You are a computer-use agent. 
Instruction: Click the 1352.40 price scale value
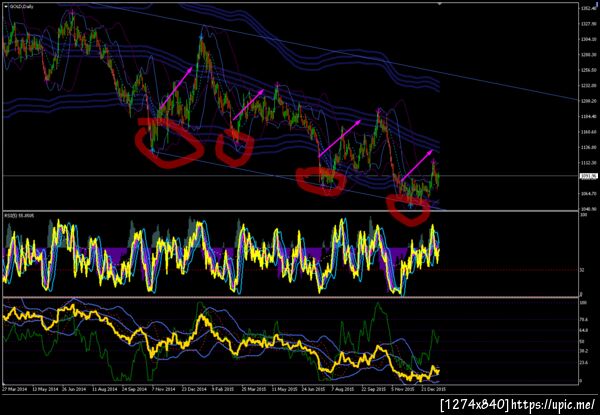pos(587,8)
